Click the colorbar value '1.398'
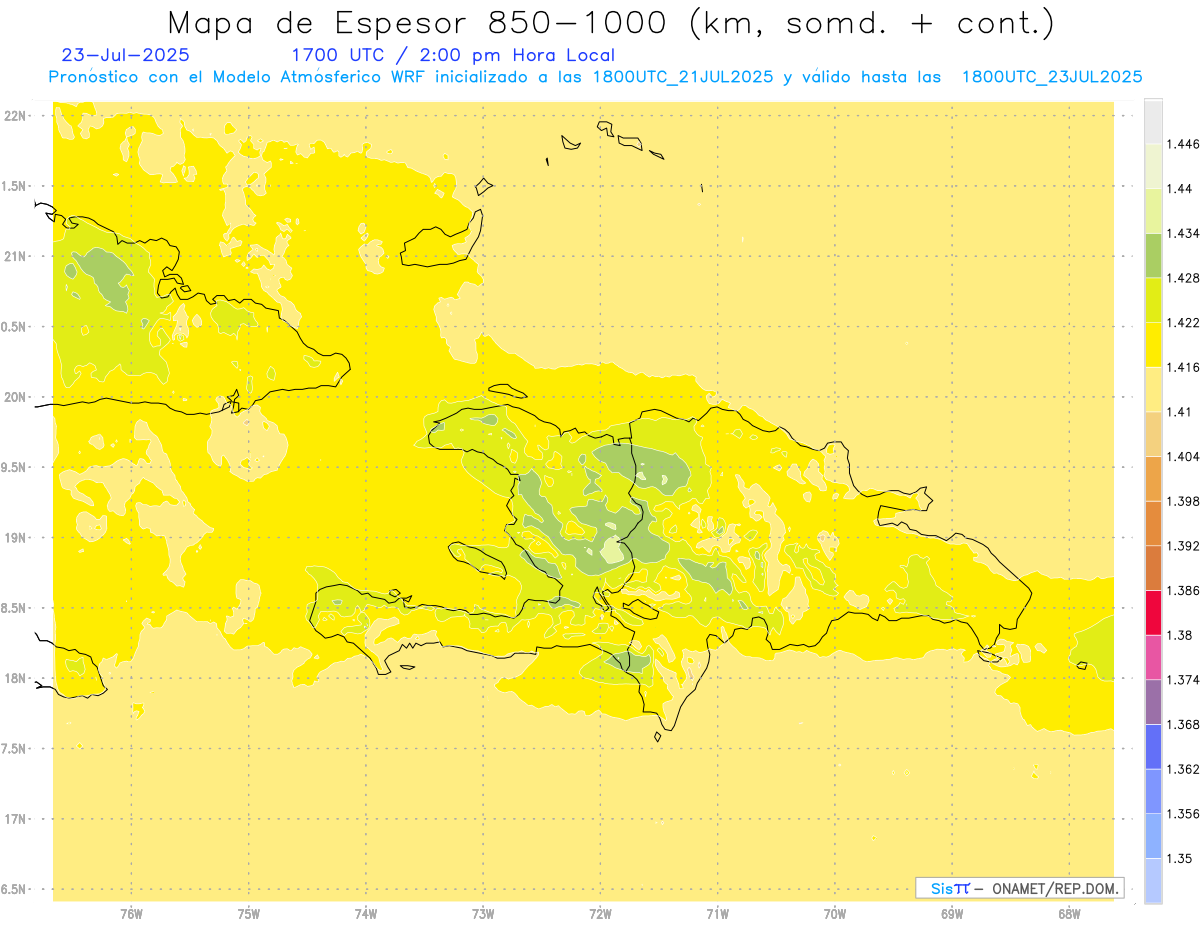Viewport: 1200px width, 927px height. [x=1182, y=502]
